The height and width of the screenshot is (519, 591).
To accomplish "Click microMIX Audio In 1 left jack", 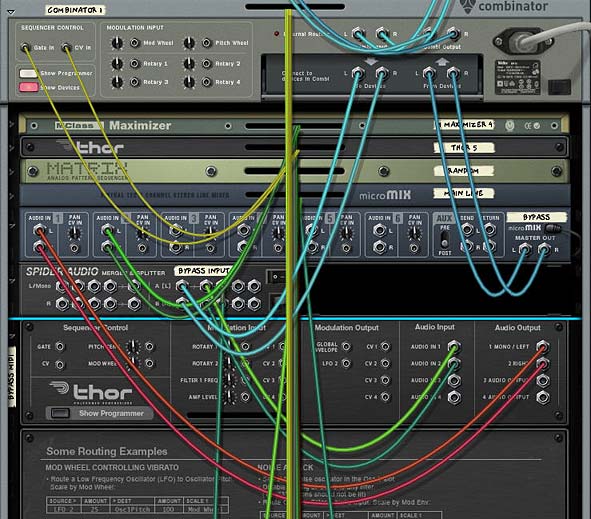I will coord(39,230).
